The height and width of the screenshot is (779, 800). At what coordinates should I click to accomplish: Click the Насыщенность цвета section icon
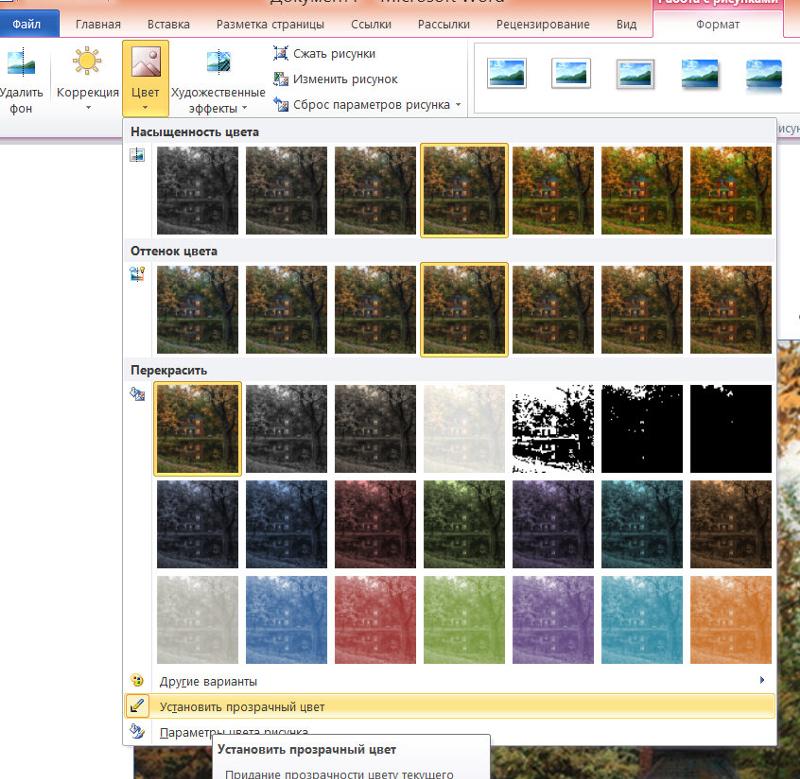(x=137, y=155)
